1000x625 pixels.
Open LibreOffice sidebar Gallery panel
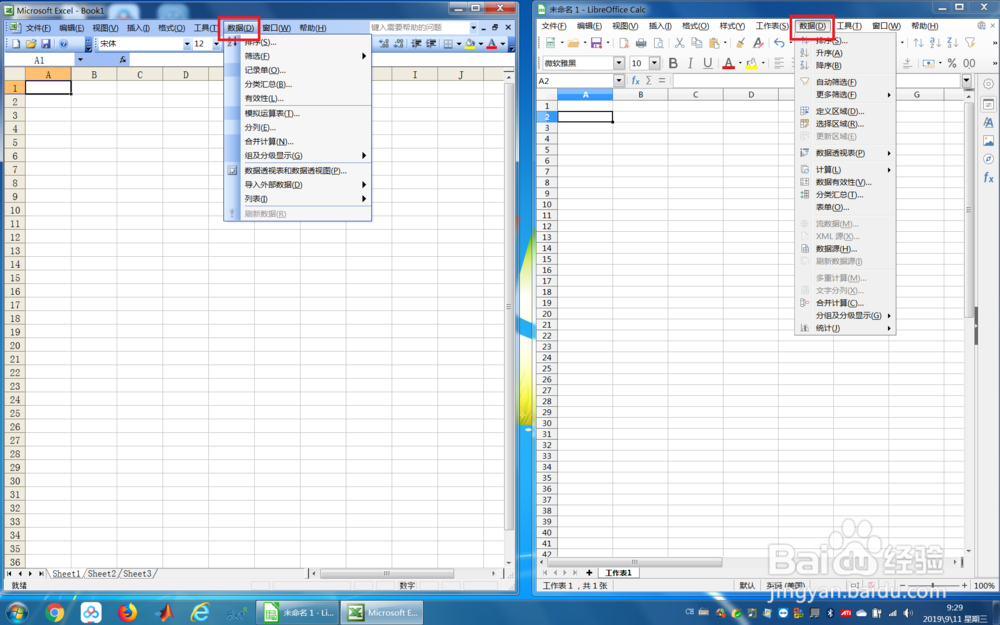pos(988,141)
